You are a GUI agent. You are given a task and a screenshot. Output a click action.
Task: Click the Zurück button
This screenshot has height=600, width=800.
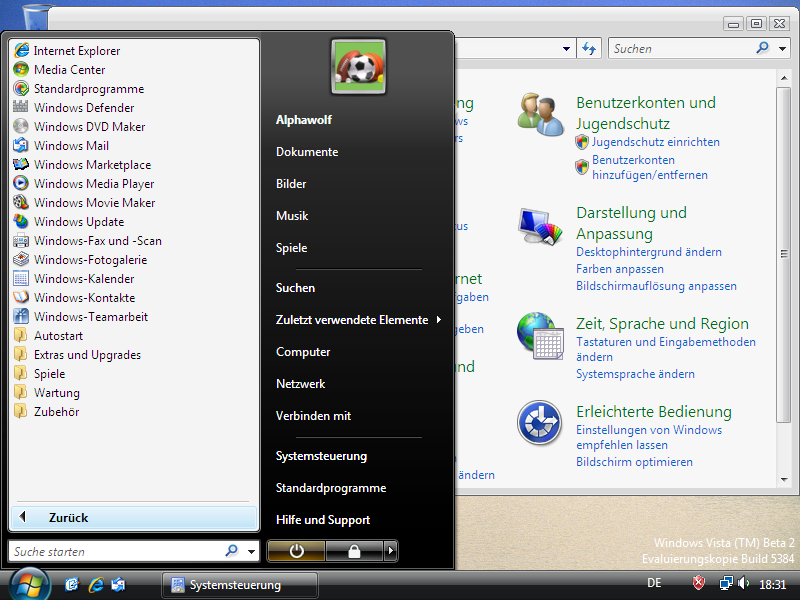tap(68, 518)
